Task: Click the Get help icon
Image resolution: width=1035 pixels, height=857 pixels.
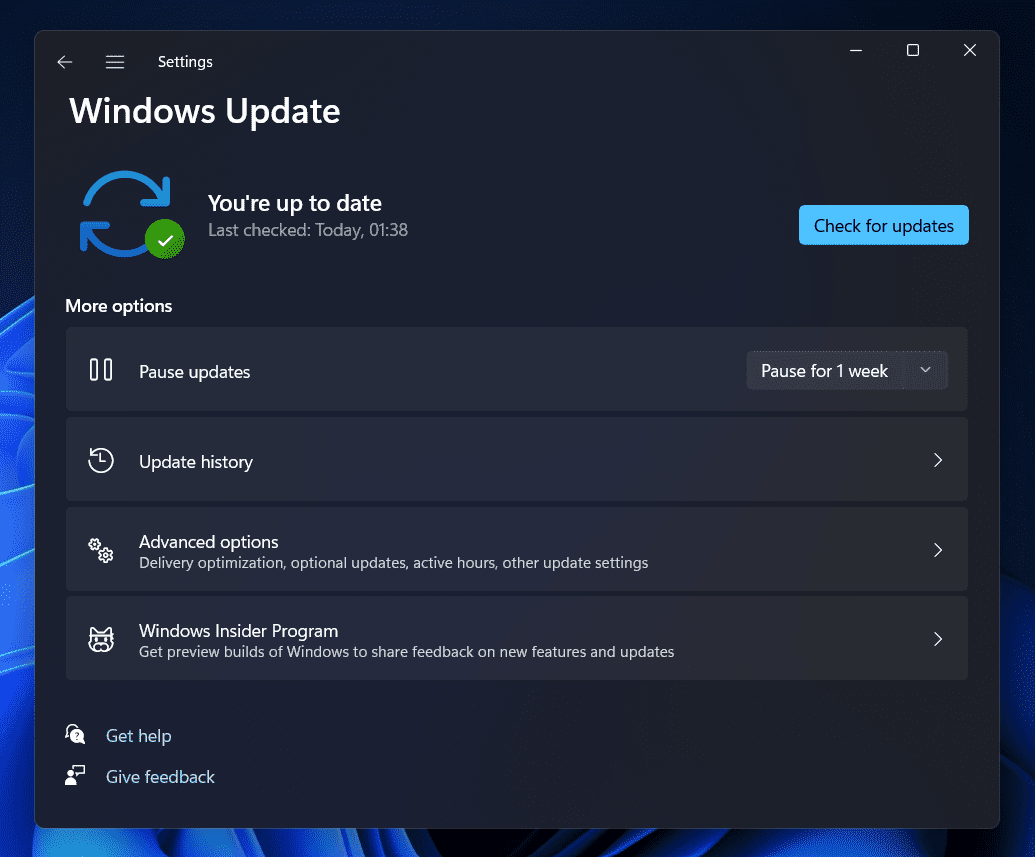Action: coord(75,735)
